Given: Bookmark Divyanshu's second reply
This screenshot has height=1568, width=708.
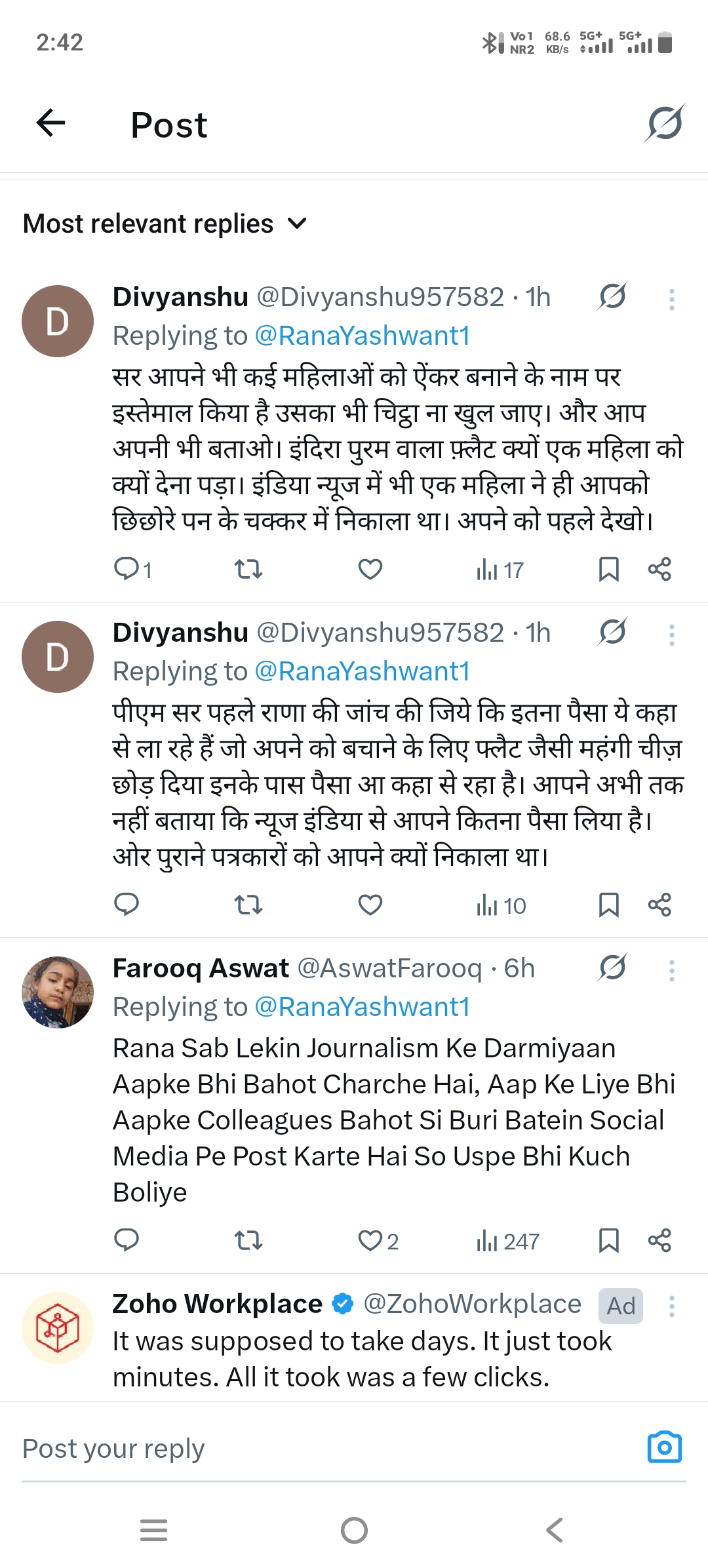Looking at the screenshot, I should pos(608,905).
